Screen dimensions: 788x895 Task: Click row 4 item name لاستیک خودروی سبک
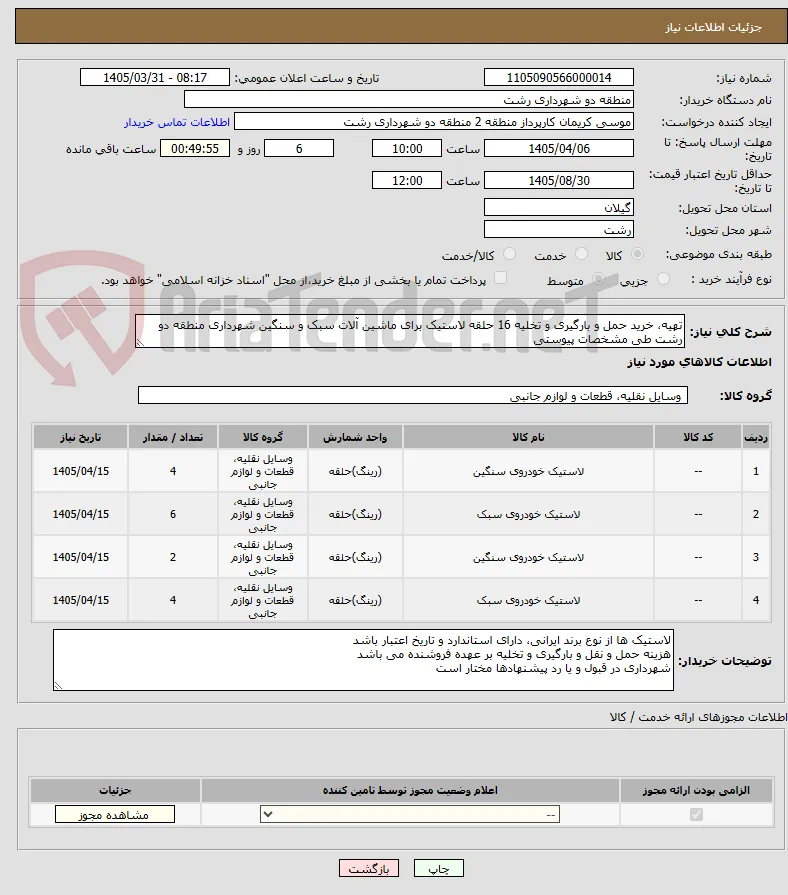pyautogui.click(x=528, y=600)
